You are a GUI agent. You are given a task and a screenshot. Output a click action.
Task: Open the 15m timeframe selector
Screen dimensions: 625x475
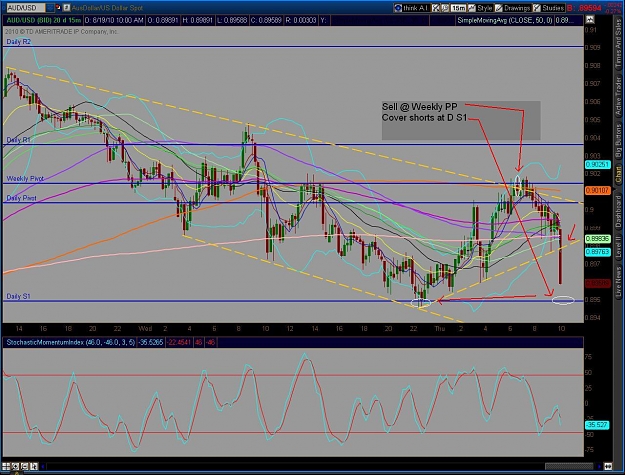tap(458, 8)
